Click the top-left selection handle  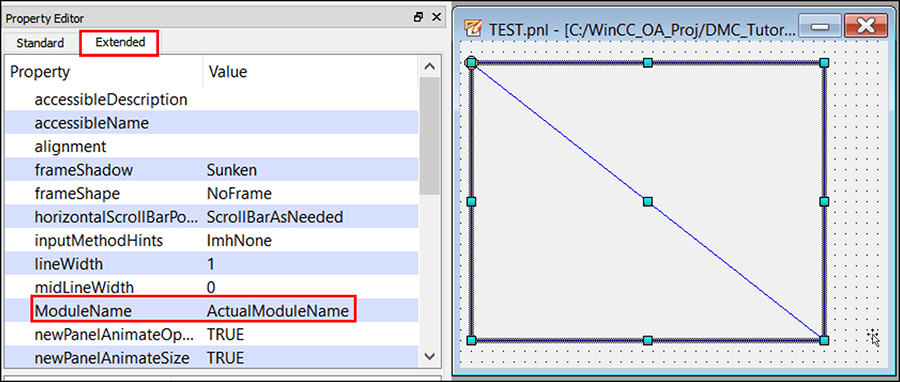point(472,62)
